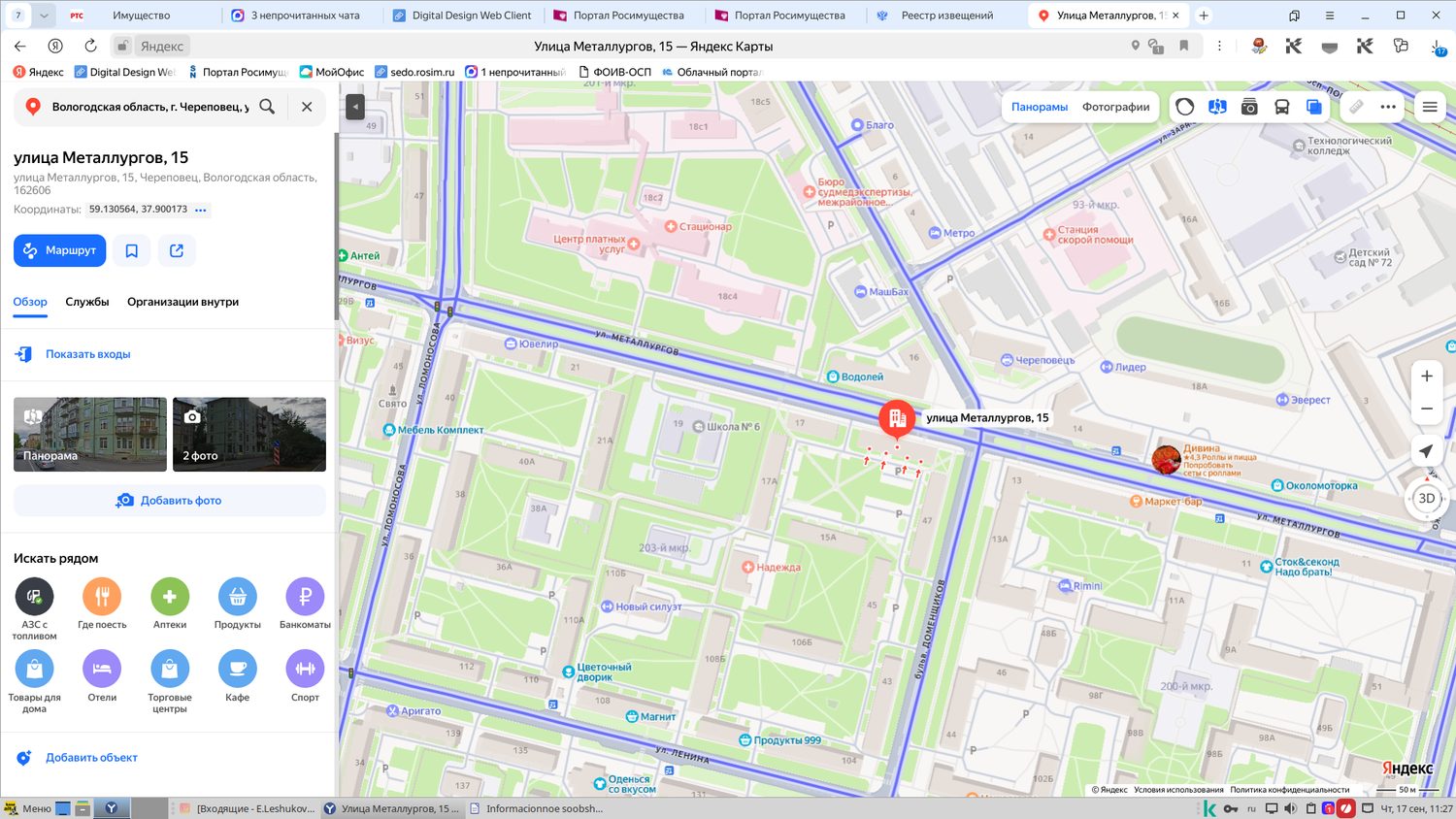Open the Организации внутри tab
Image resolution: width=1456 pixels, height=819 pixels.
point(182,302)
